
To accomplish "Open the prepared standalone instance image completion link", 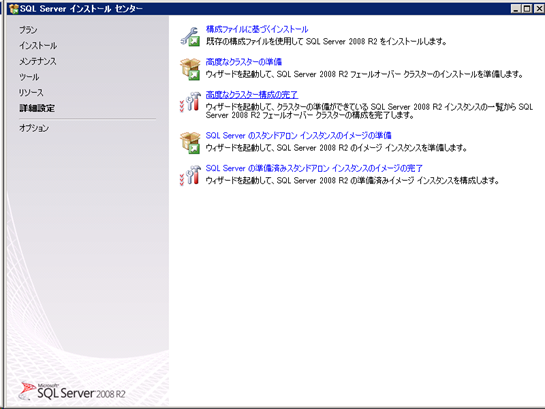I will point(314,168).
